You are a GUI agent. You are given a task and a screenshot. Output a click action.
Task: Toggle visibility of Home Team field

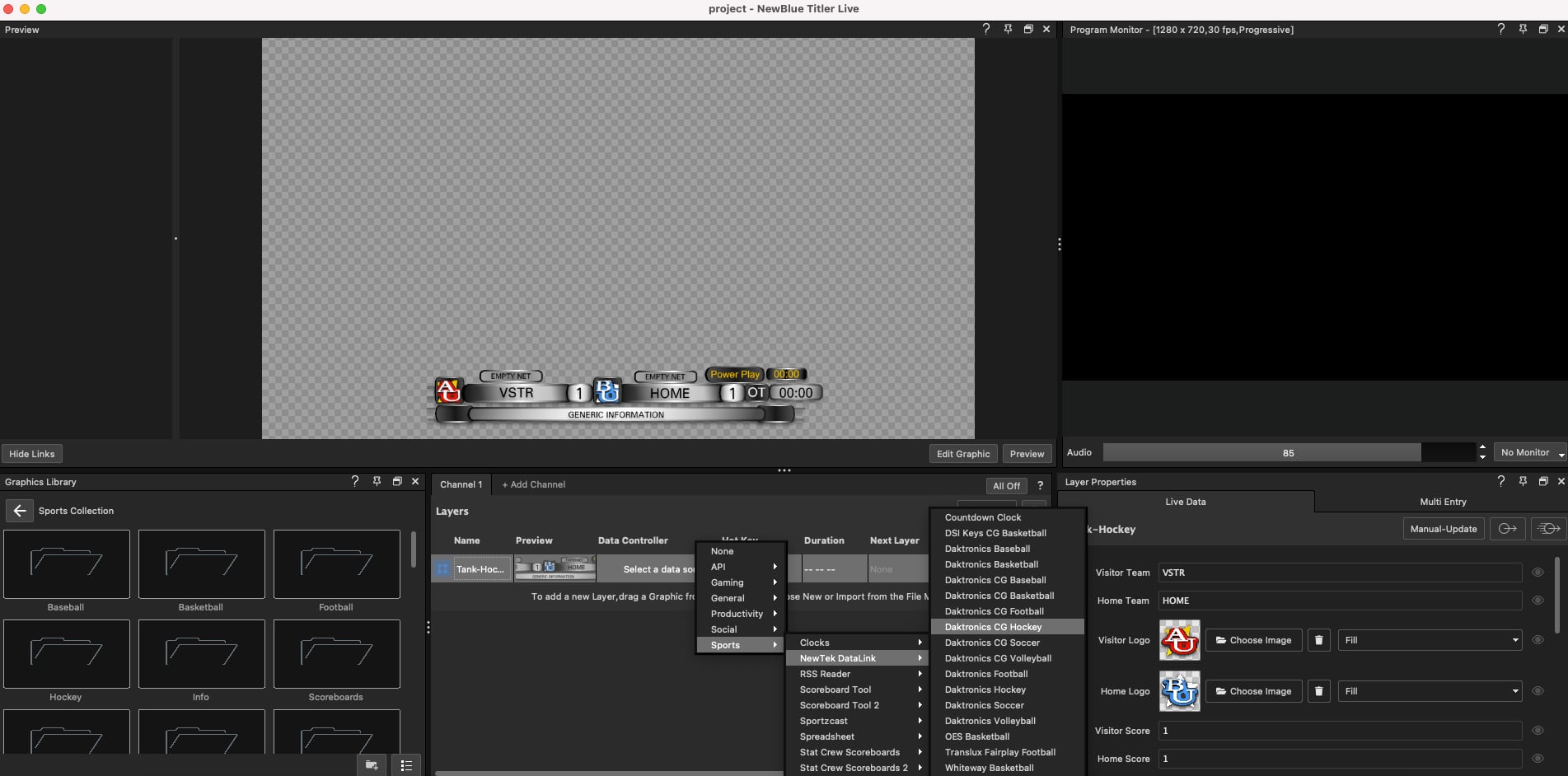click(1538, 601)
